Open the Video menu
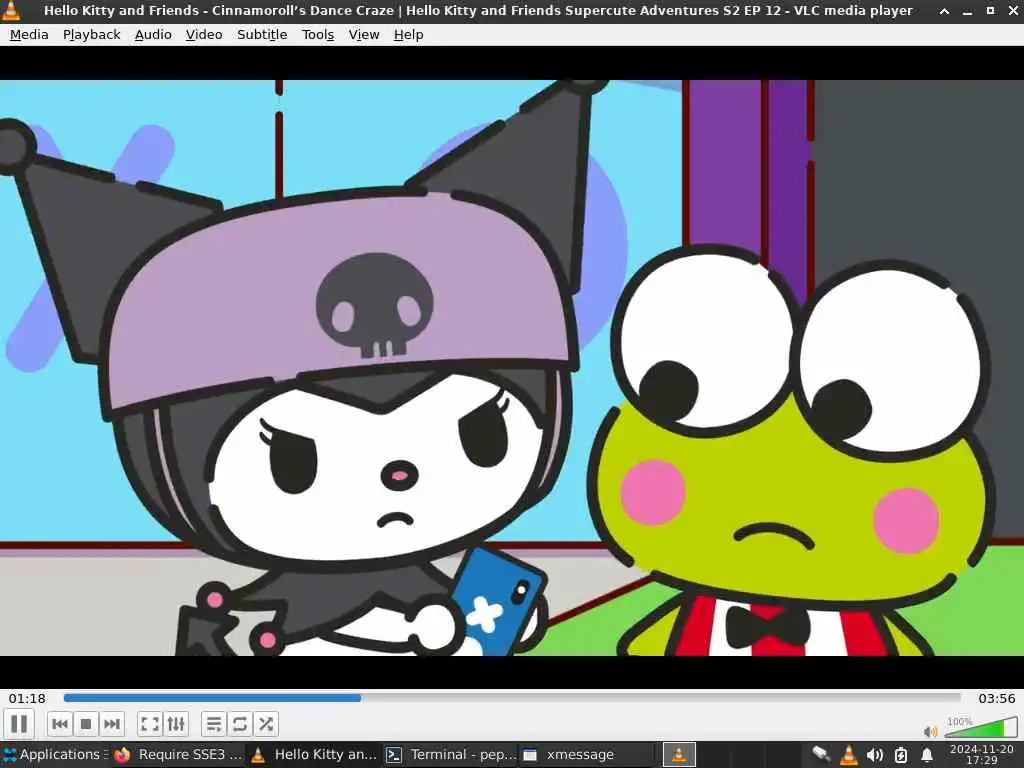1024x768 pixels. tap(204, 35)
